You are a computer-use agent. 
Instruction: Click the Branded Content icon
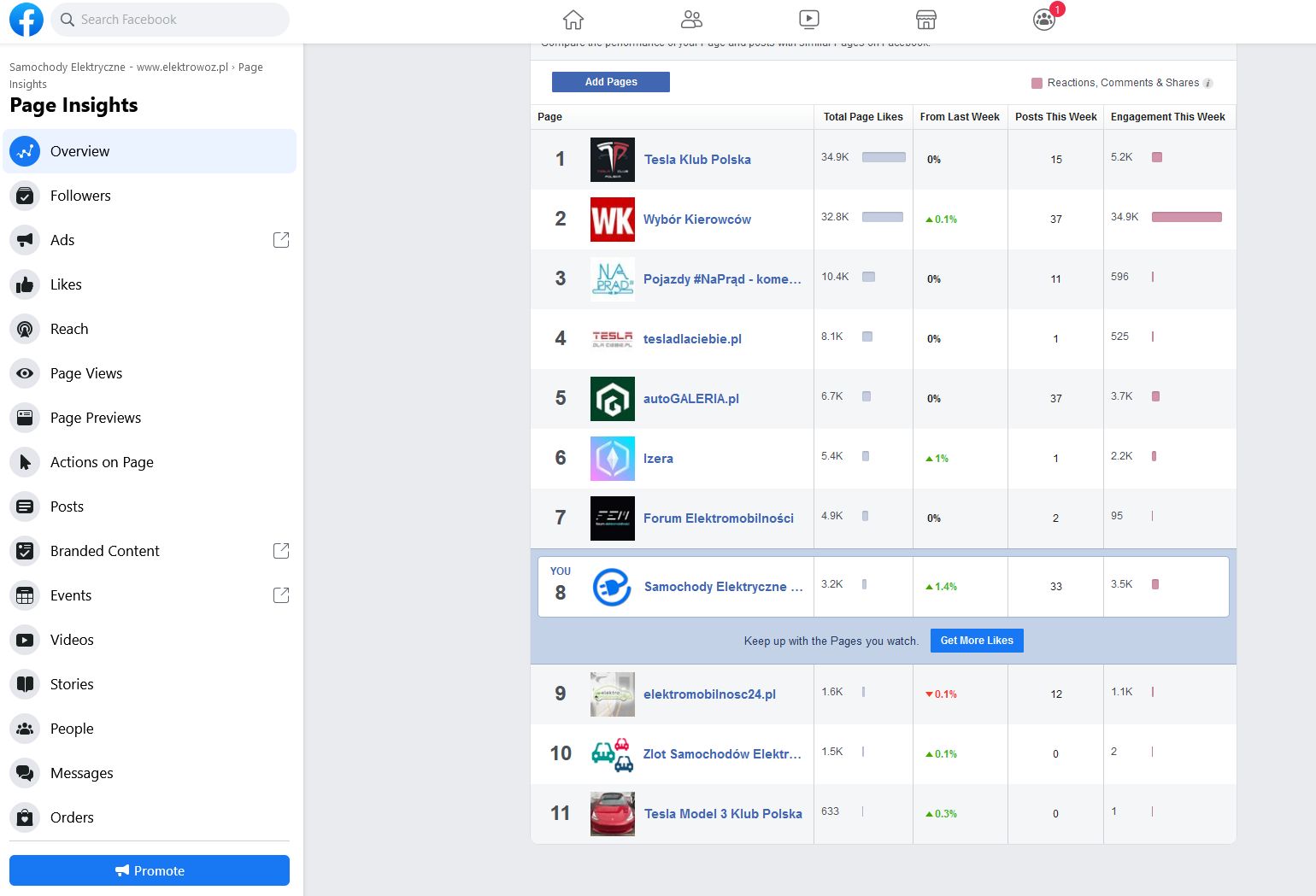point(25,551)
